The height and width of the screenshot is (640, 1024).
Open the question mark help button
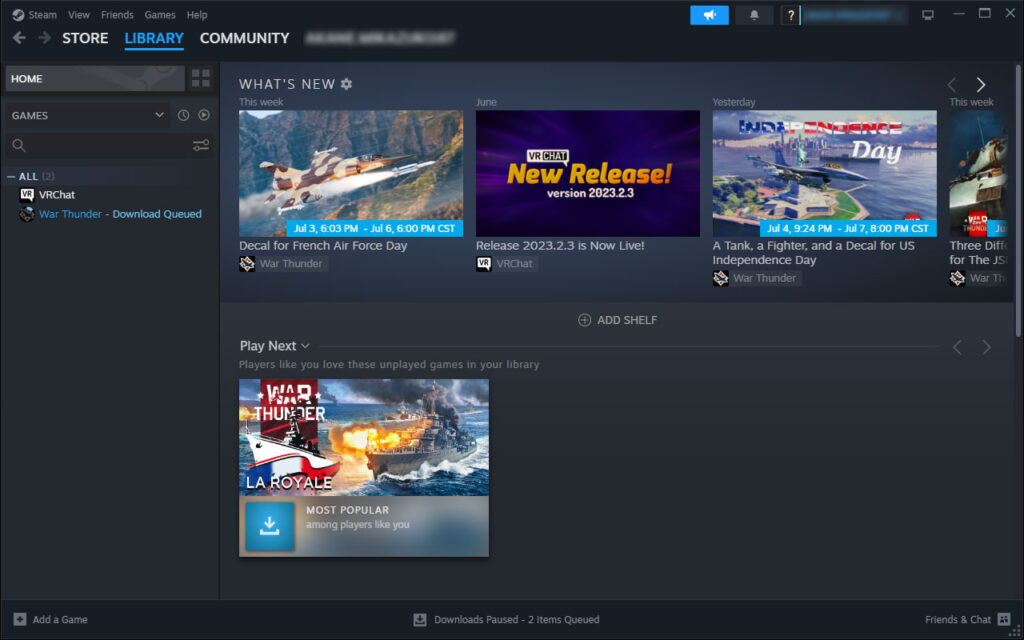pos(790,15)
